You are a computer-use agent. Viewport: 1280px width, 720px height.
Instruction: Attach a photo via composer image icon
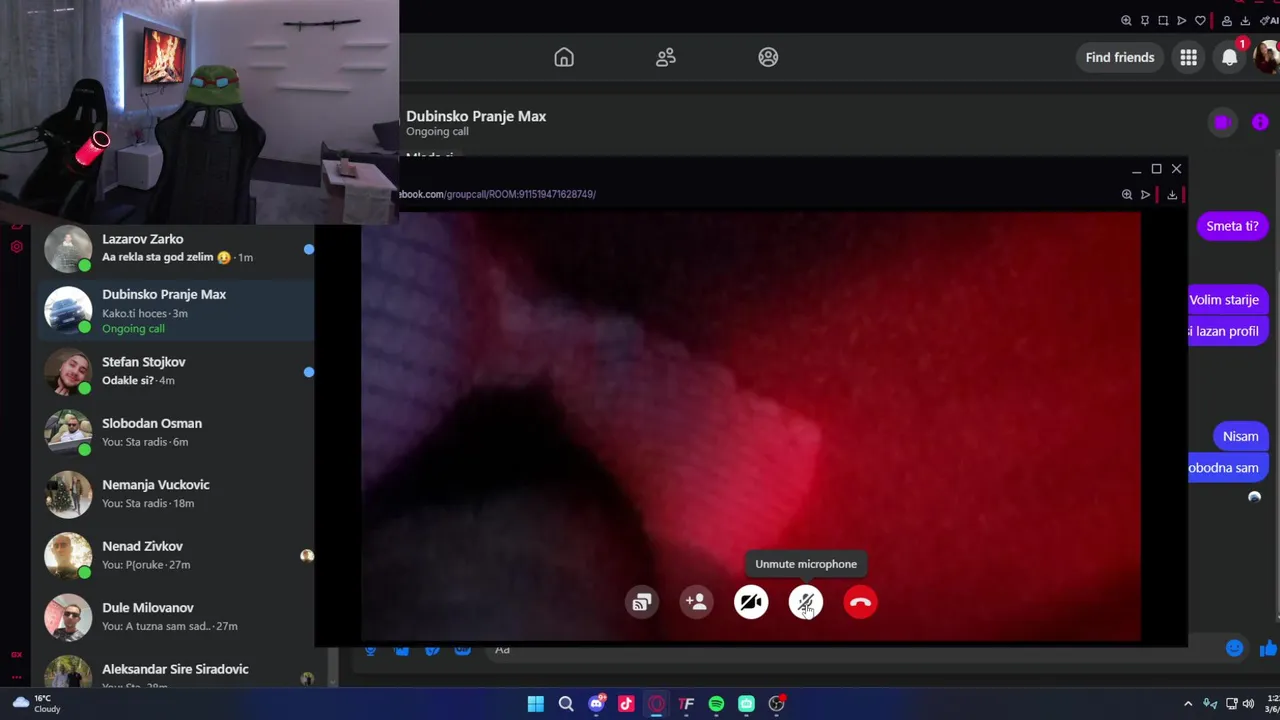click(x=401, y=650)
